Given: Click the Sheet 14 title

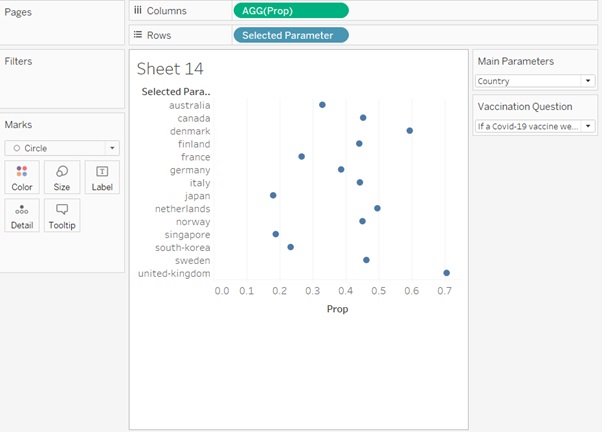Looking at the screenshot, I should coord(170,69).
